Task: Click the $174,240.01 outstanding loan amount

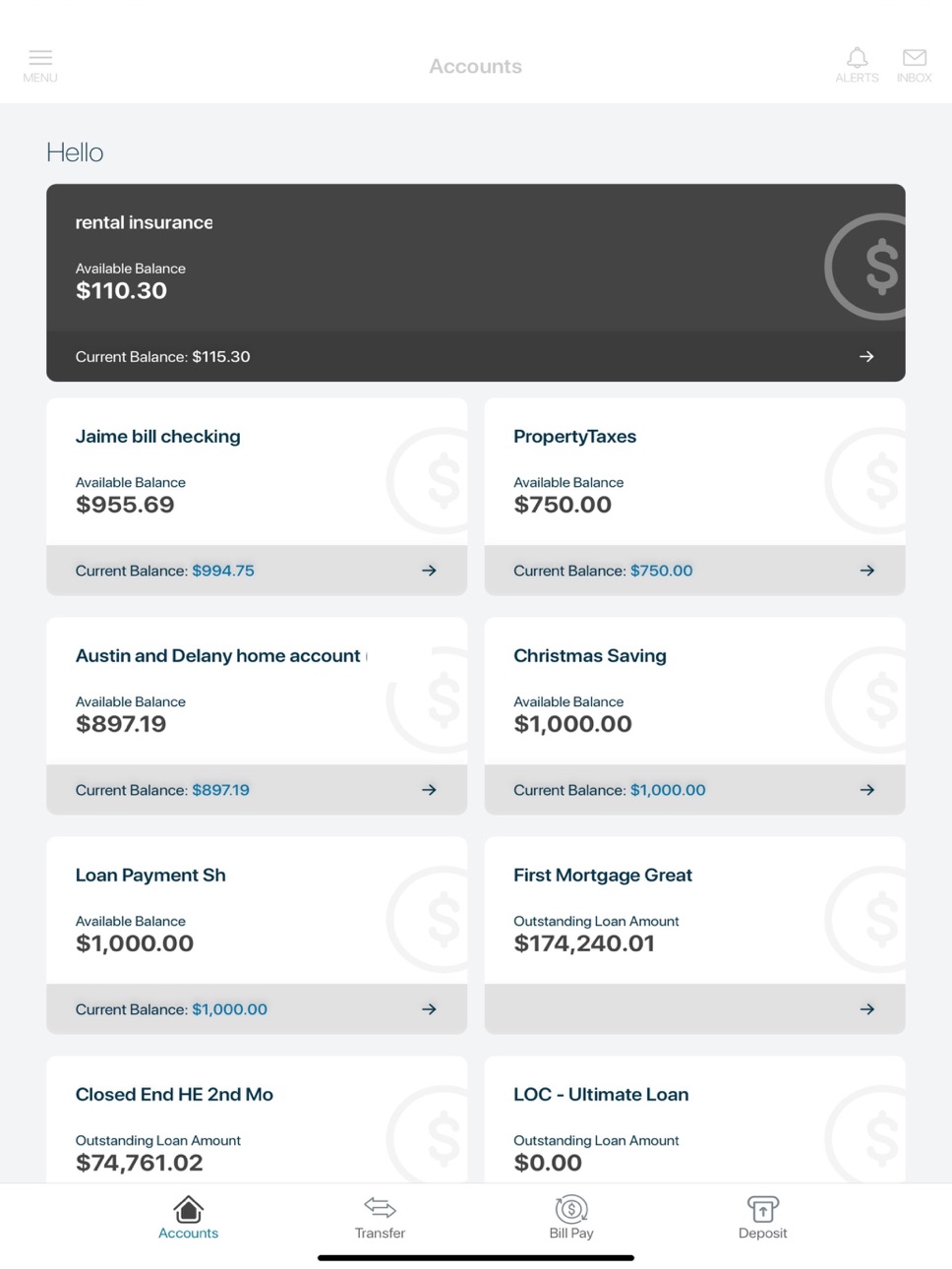Action: [x=583, y=943]
